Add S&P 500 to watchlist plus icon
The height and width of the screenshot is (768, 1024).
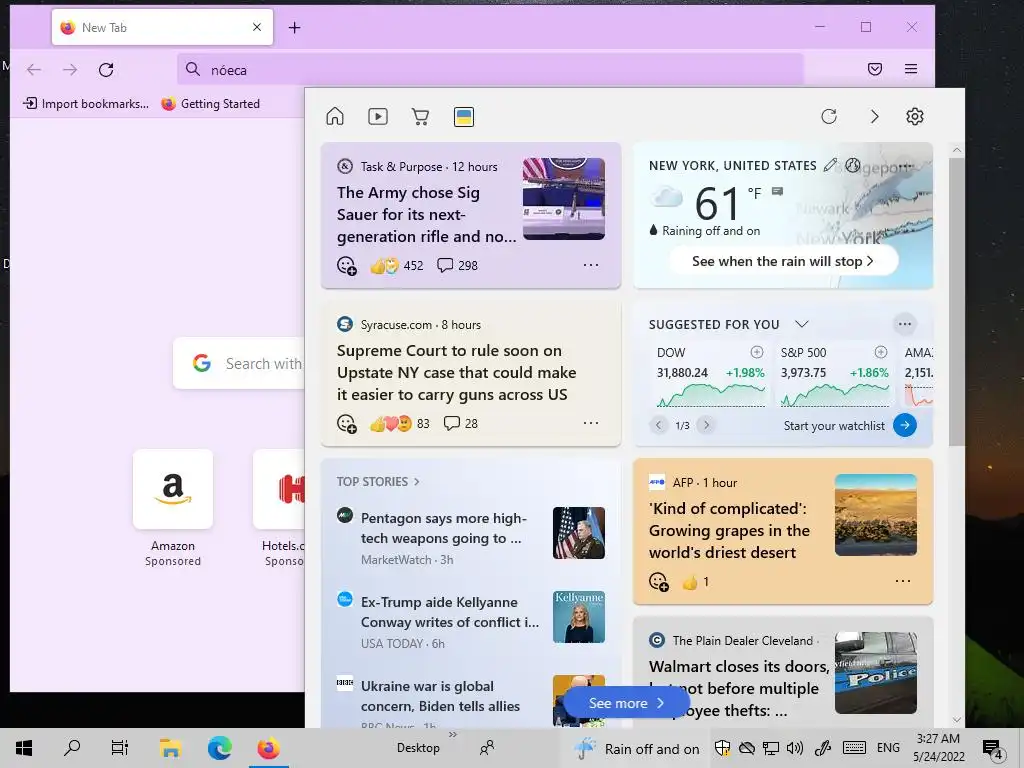pyautogui.click(x=881, y=352)
